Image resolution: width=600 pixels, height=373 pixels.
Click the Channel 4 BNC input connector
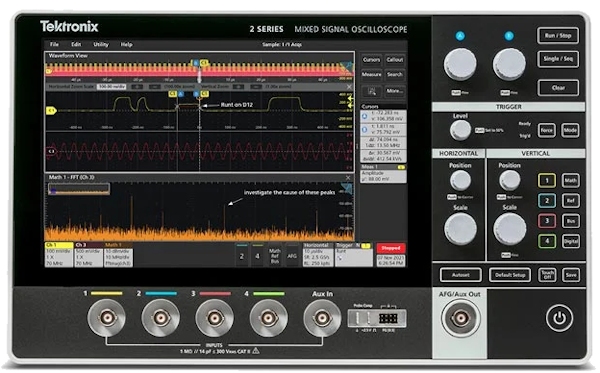pos(268,318)
